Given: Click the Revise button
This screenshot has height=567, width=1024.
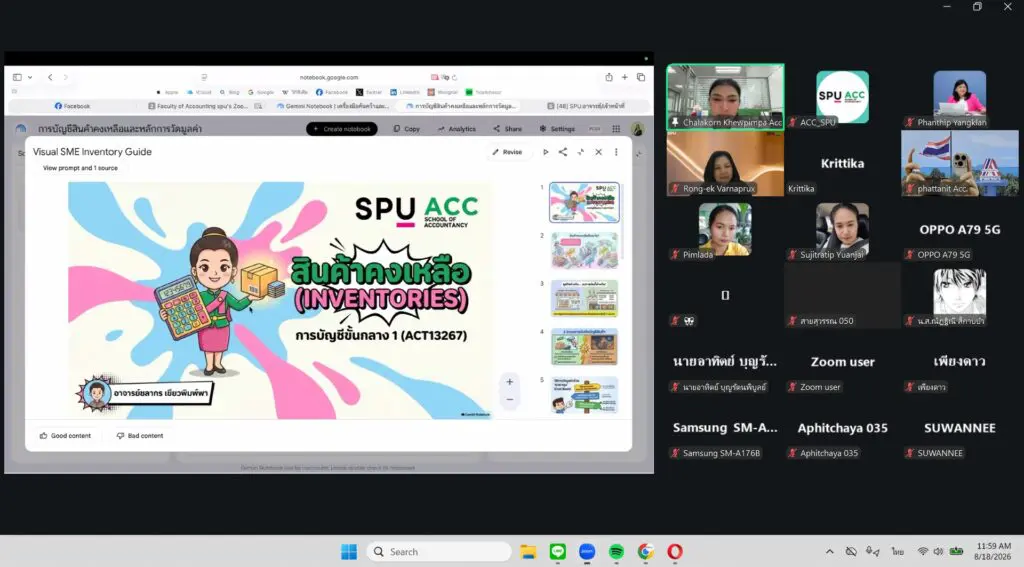Looking at the screenshot, I should (507, 152).
